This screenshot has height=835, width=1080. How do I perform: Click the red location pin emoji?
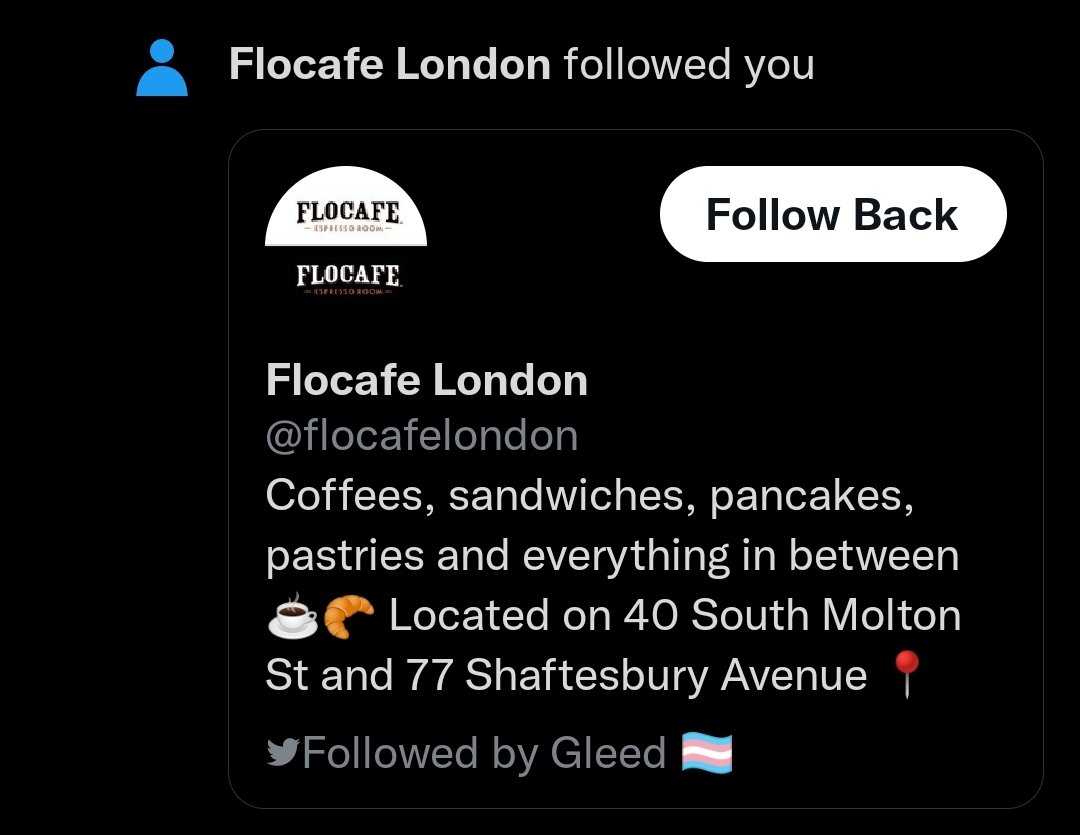pos(904,675)
